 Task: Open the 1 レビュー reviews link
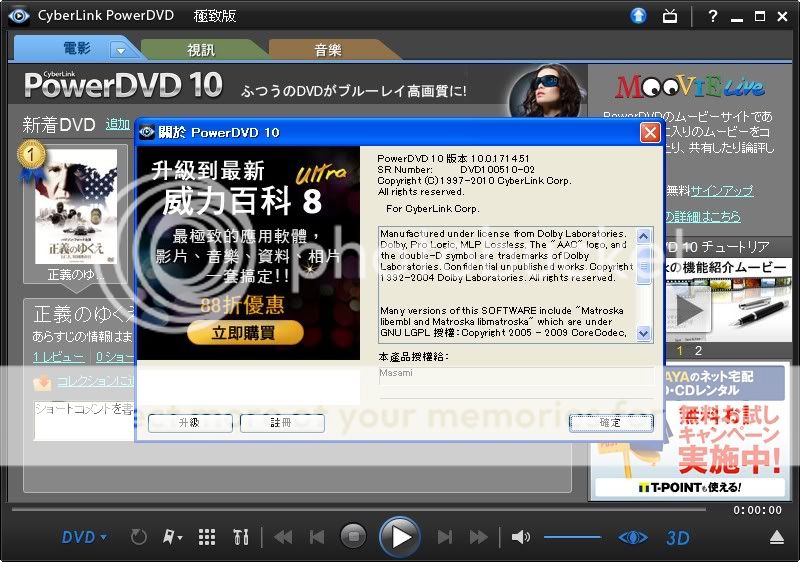(x=59, y=357)
